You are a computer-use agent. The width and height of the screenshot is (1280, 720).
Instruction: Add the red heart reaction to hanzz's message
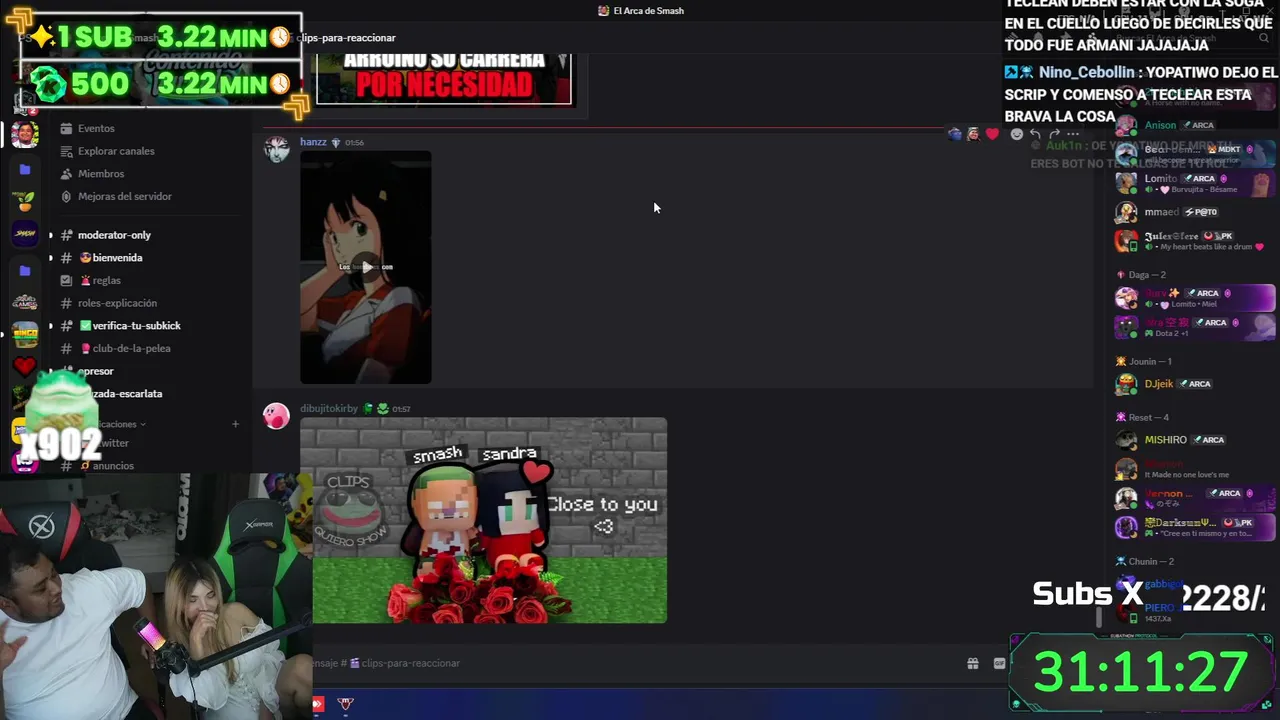tap(992, 134)
